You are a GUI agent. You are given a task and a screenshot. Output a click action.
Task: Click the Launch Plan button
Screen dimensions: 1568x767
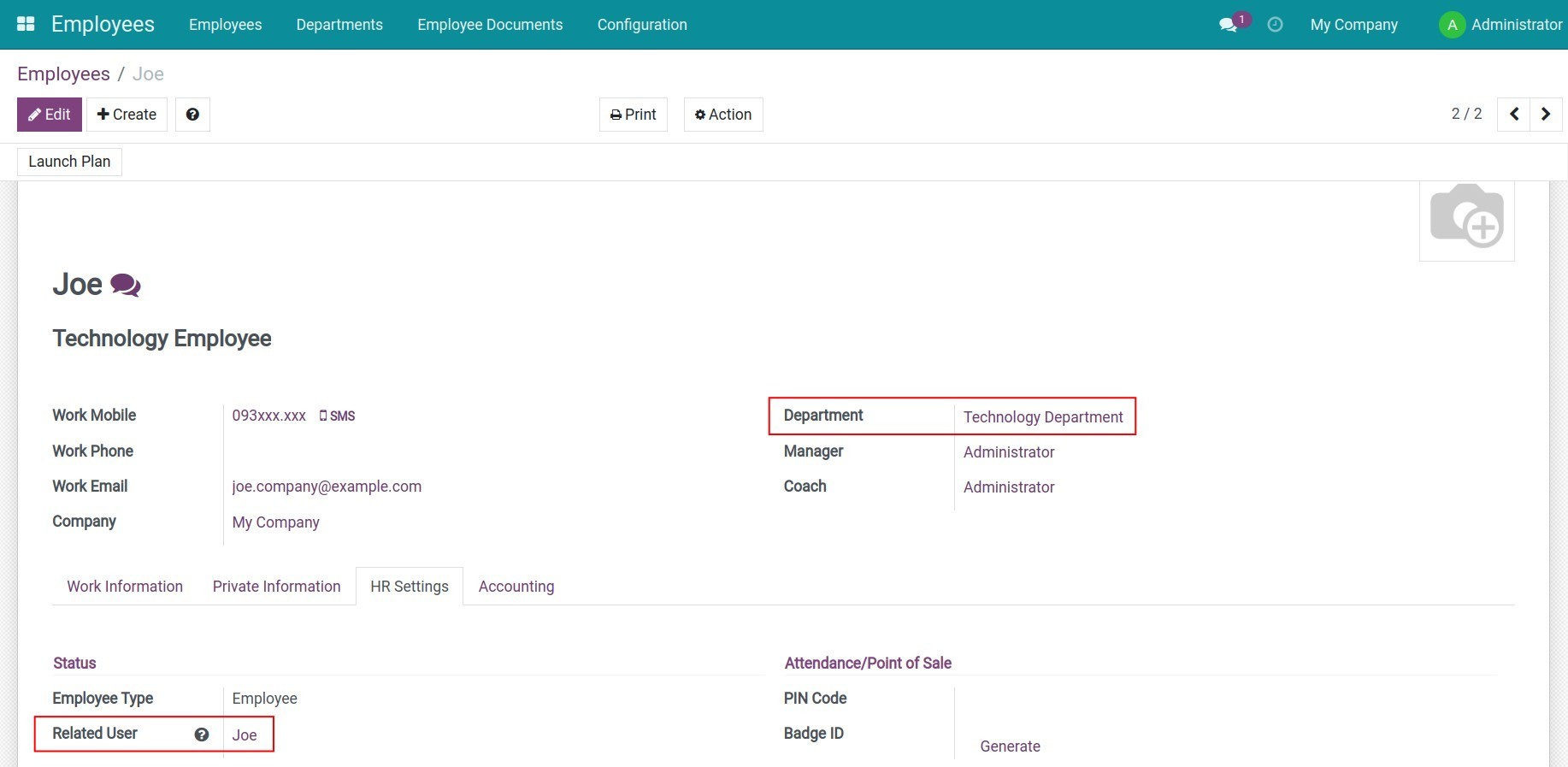(x=69, y=162)
